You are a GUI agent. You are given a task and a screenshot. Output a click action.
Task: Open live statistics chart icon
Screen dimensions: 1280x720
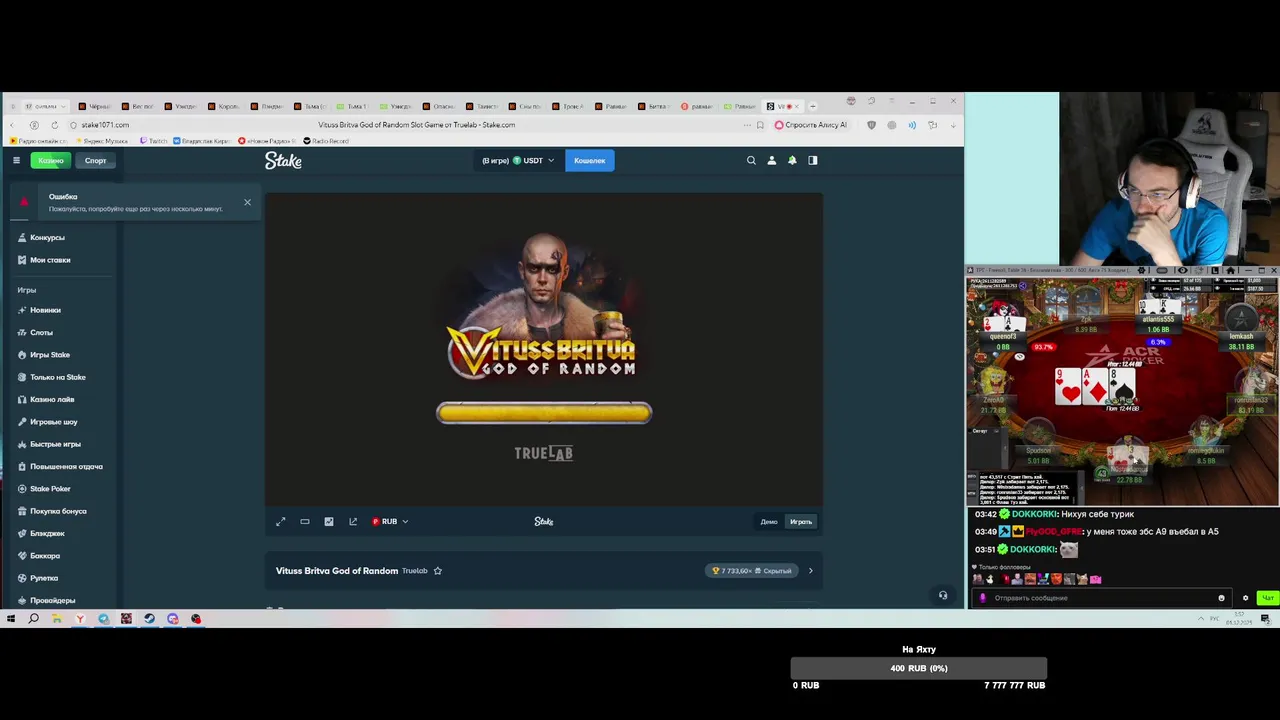point(329,521)
